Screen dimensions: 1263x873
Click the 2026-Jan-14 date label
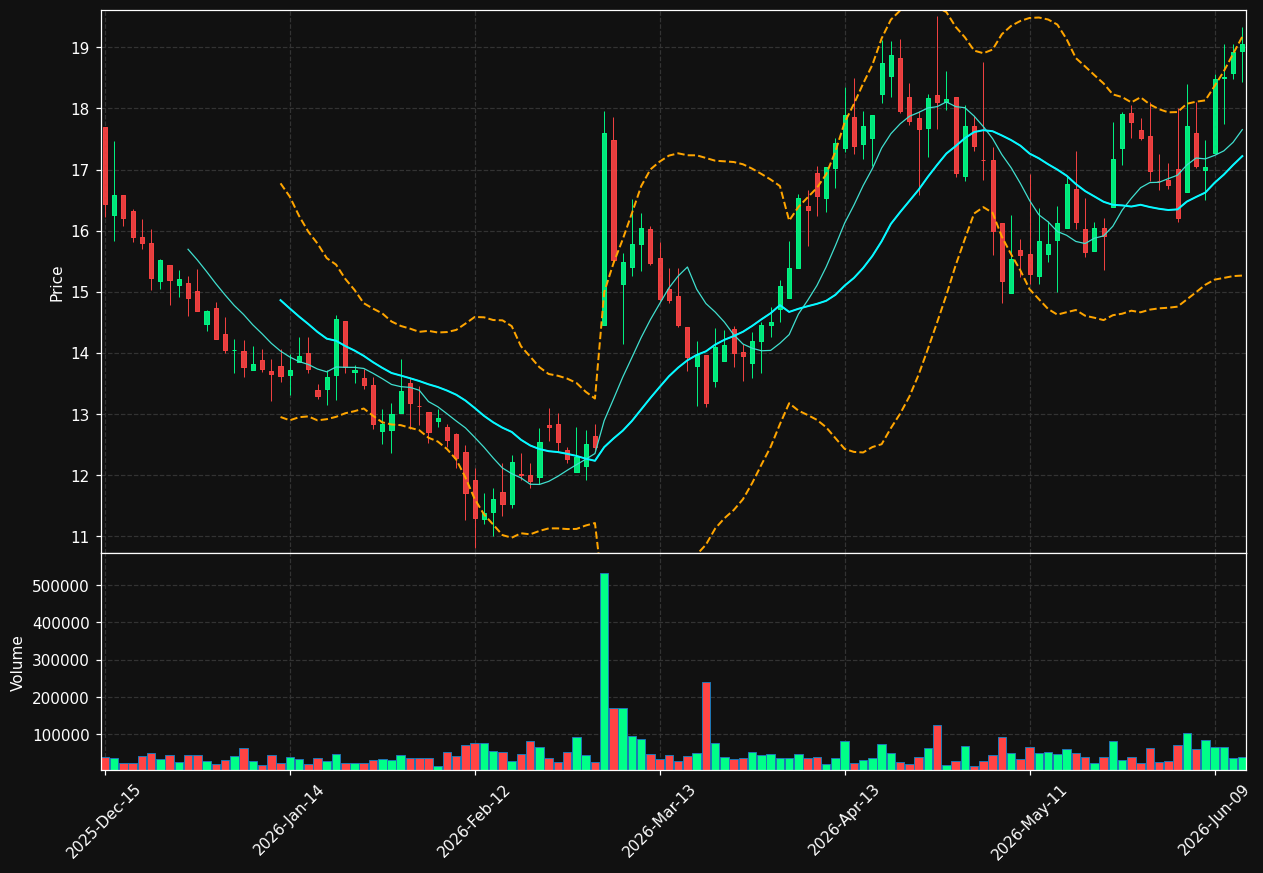pyautogui.click(x=288, y=821)
